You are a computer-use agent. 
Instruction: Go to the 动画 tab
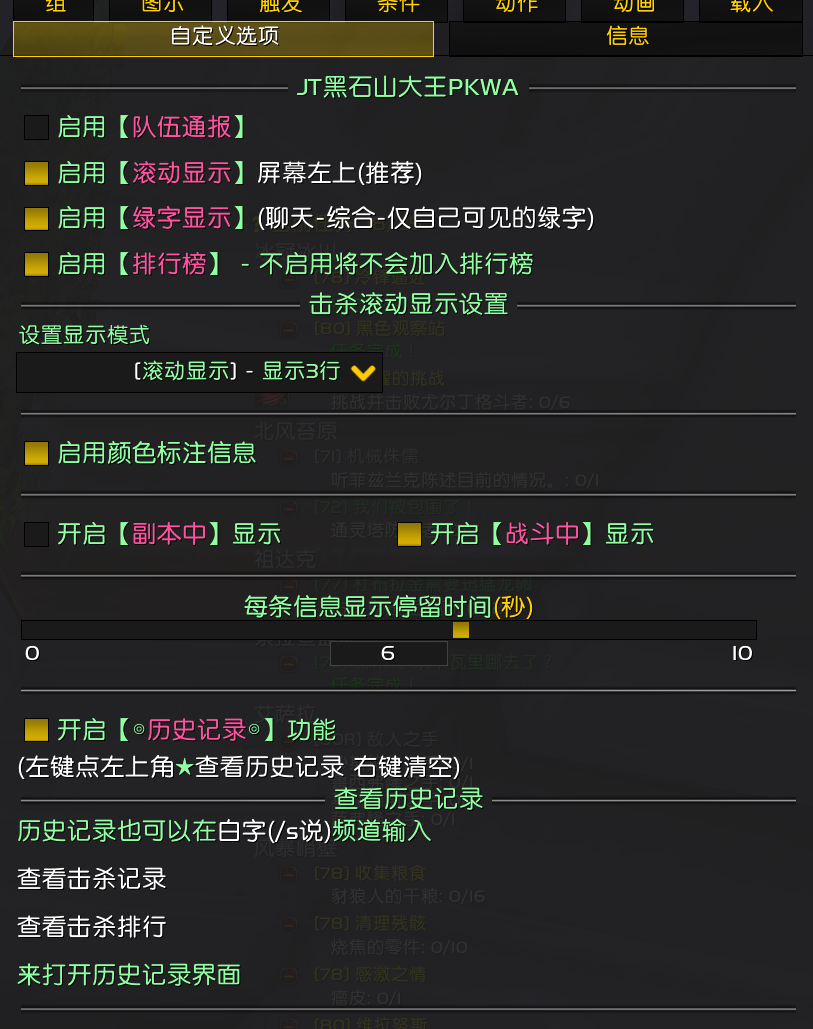(x=633, y=9)
